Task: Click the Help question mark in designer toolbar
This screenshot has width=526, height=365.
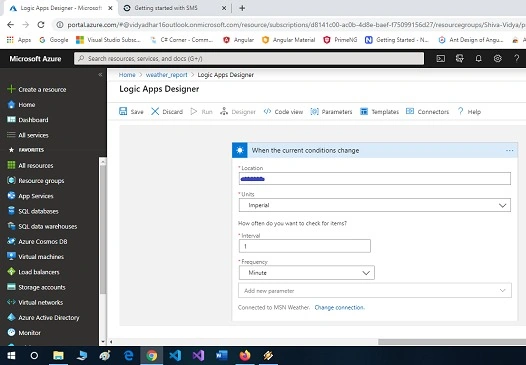Action: (461, 111)
